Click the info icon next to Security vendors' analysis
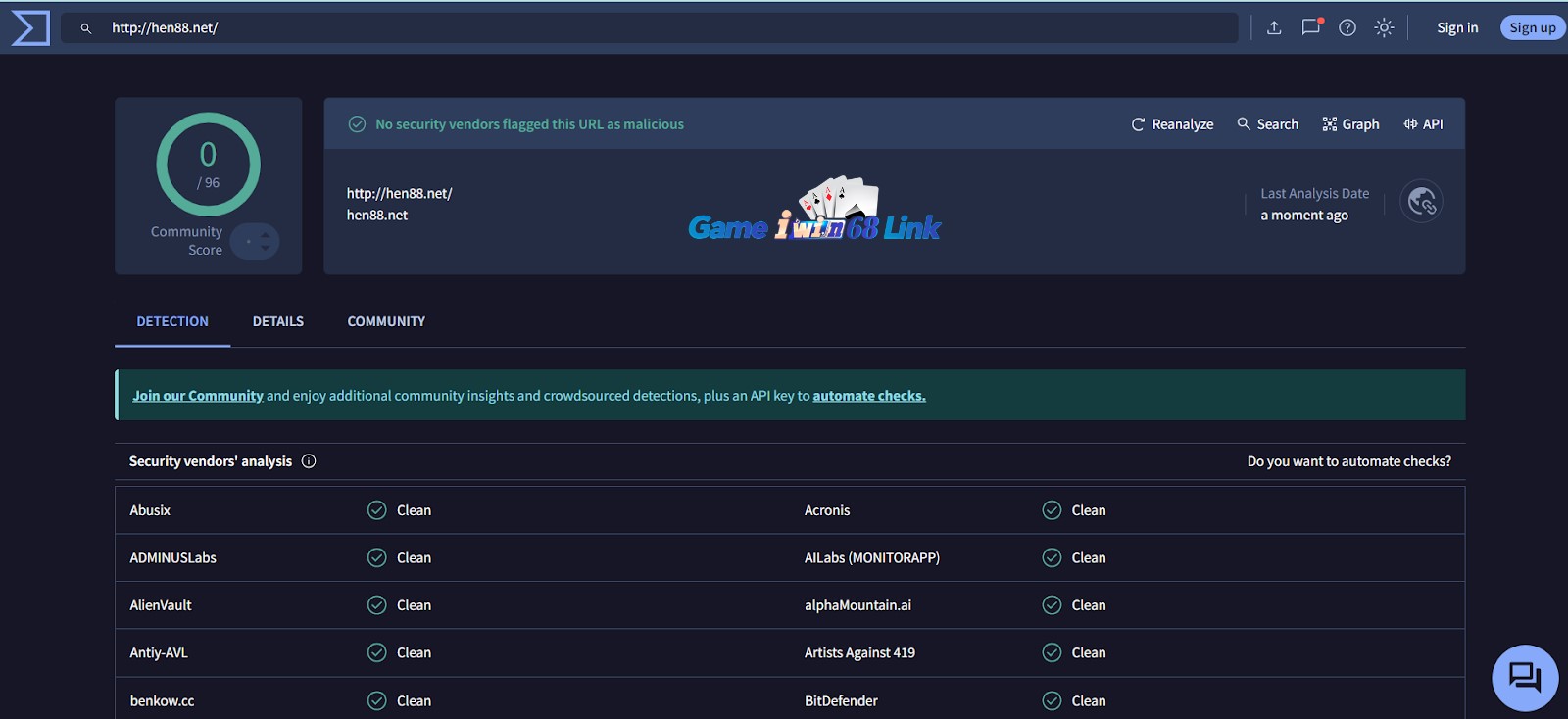Viewport: 1568px width, 719px height. click(309, 461)
